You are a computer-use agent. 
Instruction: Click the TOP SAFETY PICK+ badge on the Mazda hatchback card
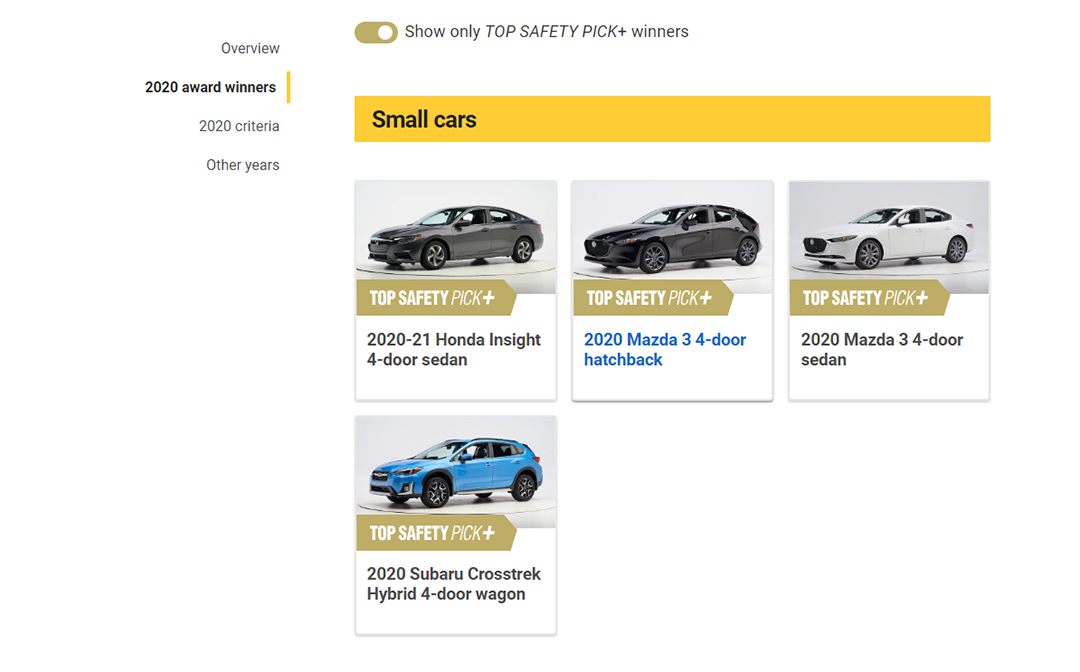coord(649,298)
